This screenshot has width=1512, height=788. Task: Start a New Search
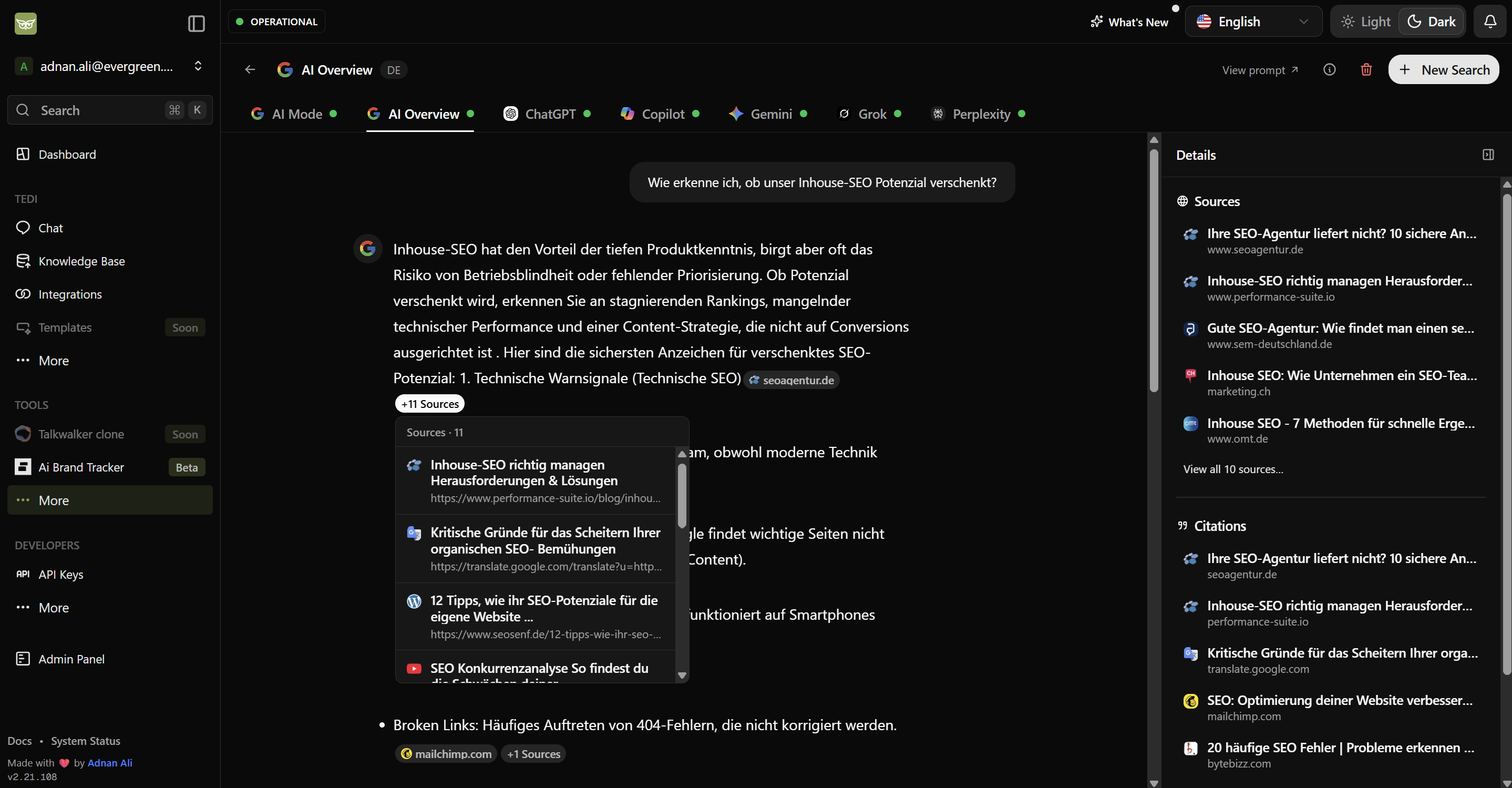point(1443,69)
